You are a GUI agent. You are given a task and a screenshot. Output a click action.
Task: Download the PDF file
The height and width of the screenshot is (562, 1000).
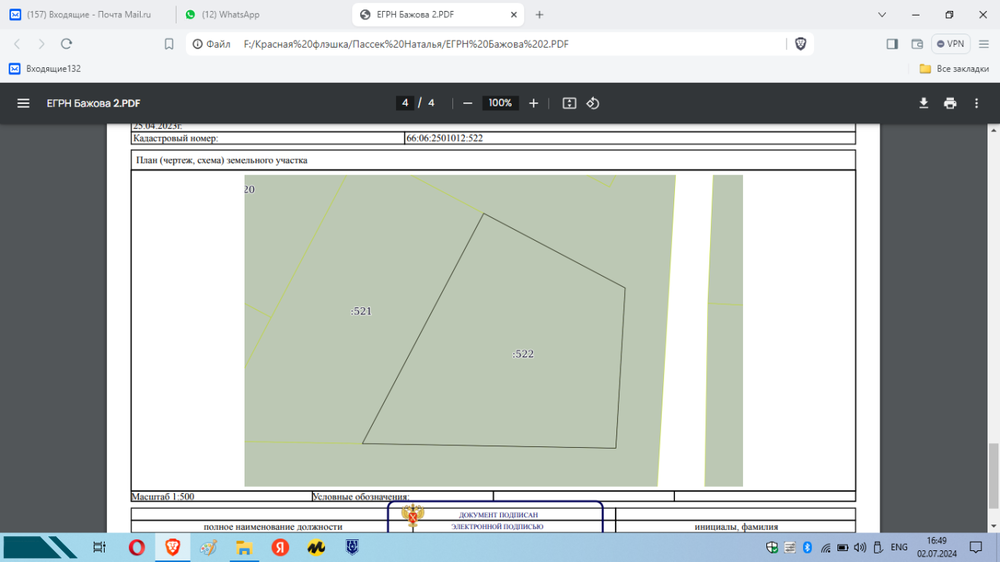point(923,103)
